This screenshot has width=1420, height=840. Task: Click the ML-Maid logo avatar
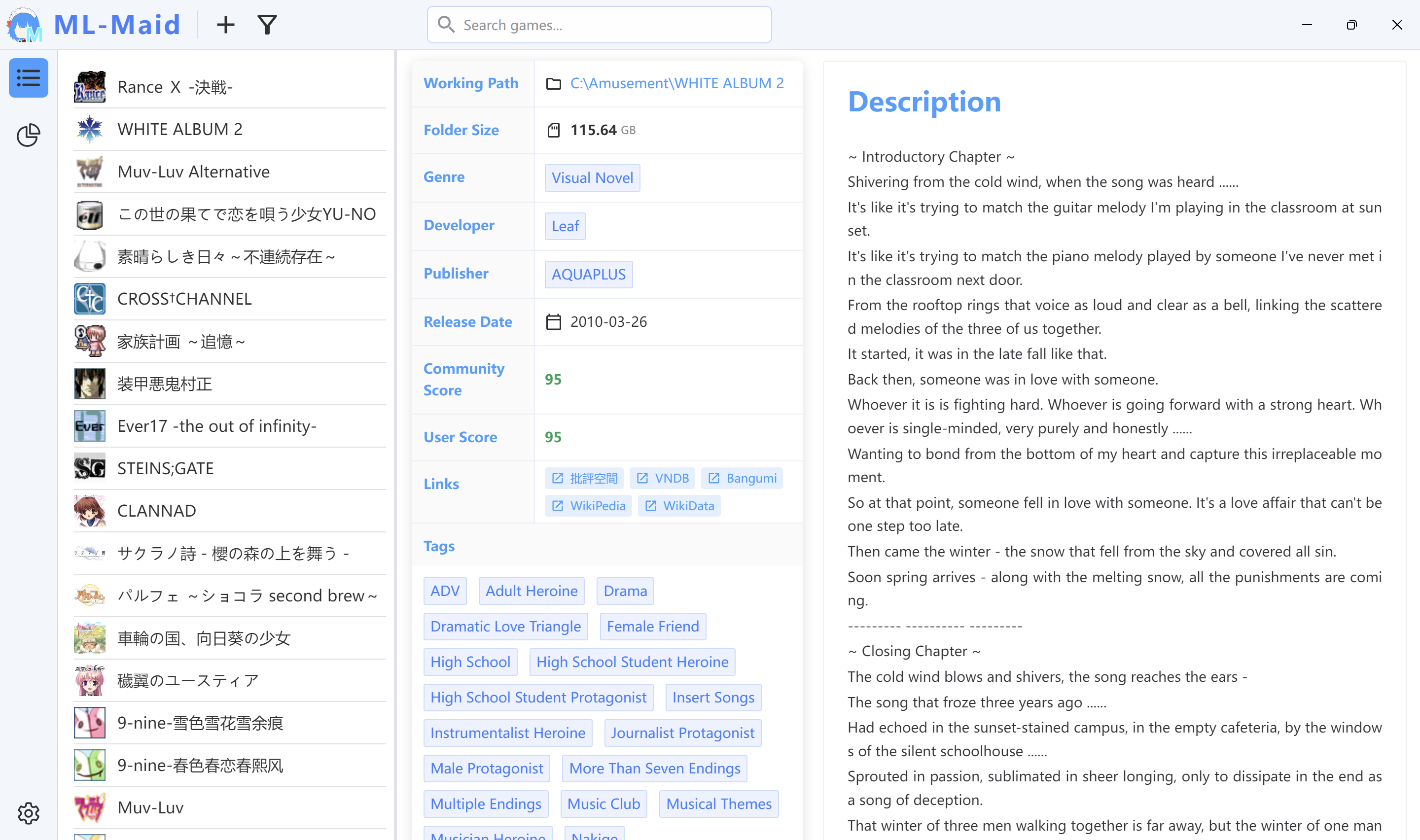[x=24, y=25]
